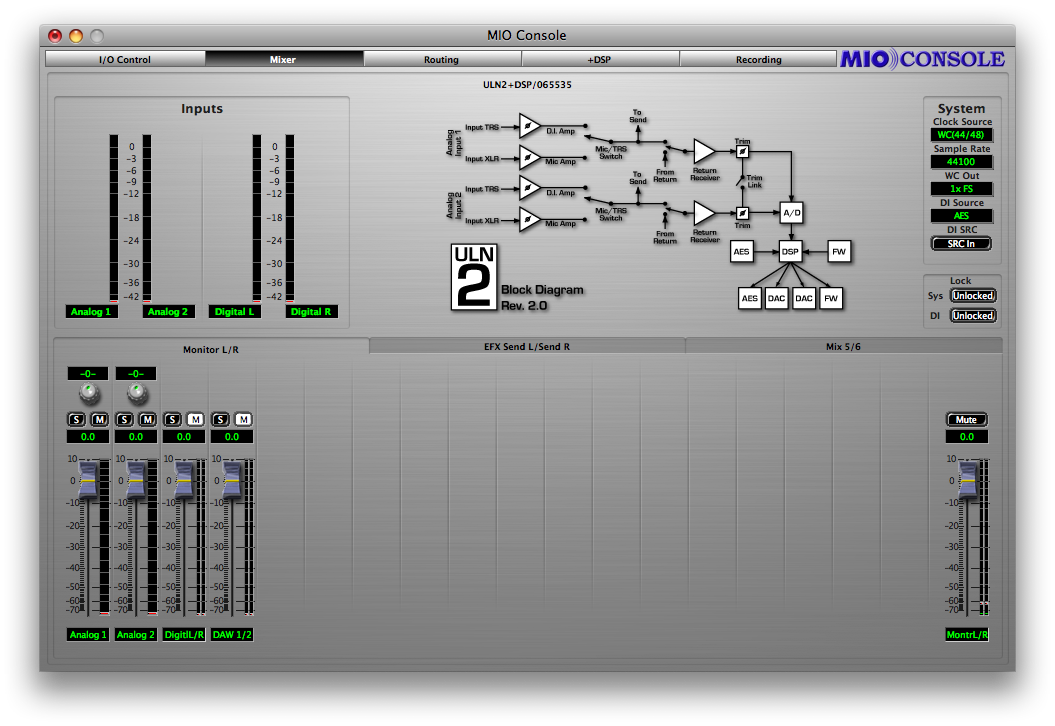Solo the DigitlL/R mixer channel
The width and height of the screenshot is (1055, 726).
click(x=172, y=420)
